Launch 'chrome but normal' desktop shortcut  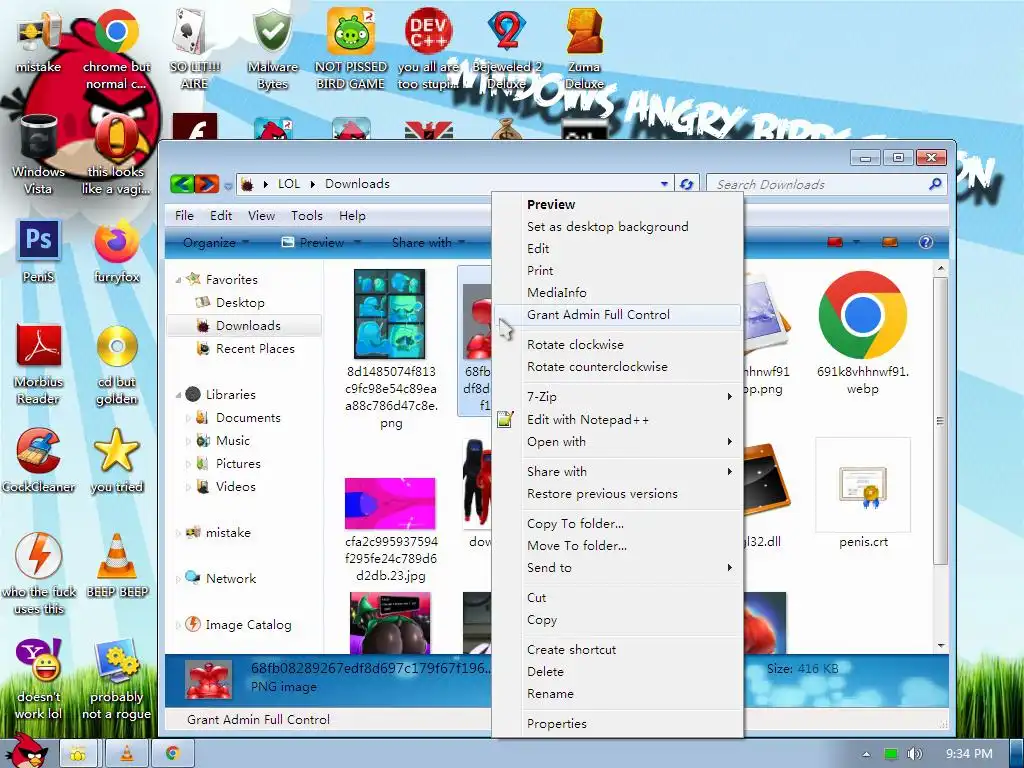point(116,47)
